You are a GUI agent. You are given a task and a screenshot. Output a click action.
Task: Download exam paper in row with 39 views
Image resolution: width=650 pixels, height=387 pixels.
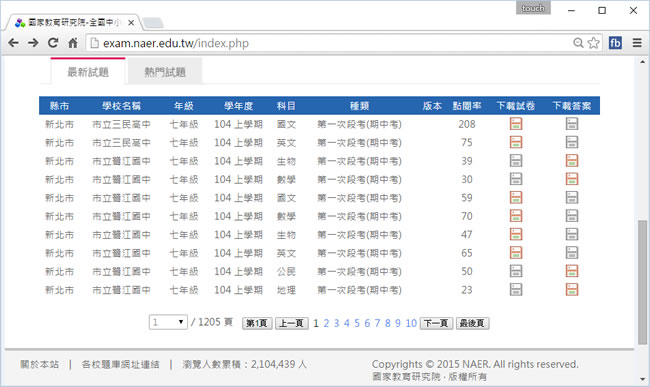[516, 160]
